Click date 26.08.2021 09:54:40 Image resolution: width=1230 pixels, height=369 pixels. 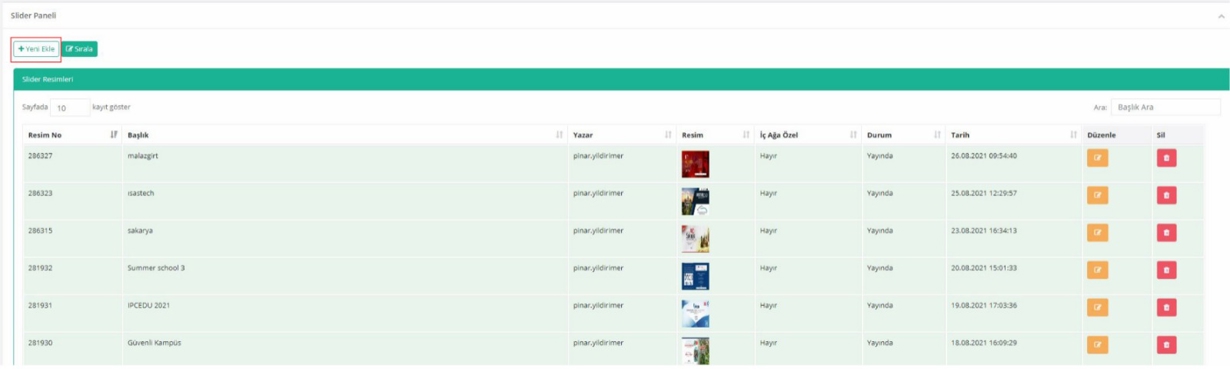click(984, 156)
